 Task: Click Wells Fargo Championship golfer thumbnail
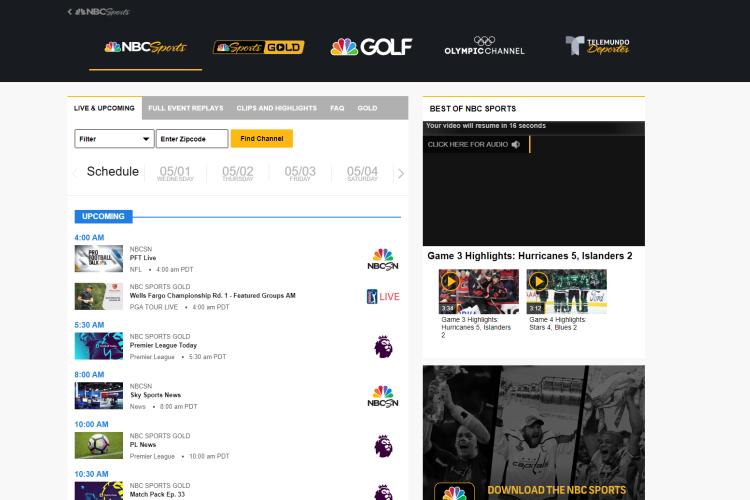click(99, 296)
